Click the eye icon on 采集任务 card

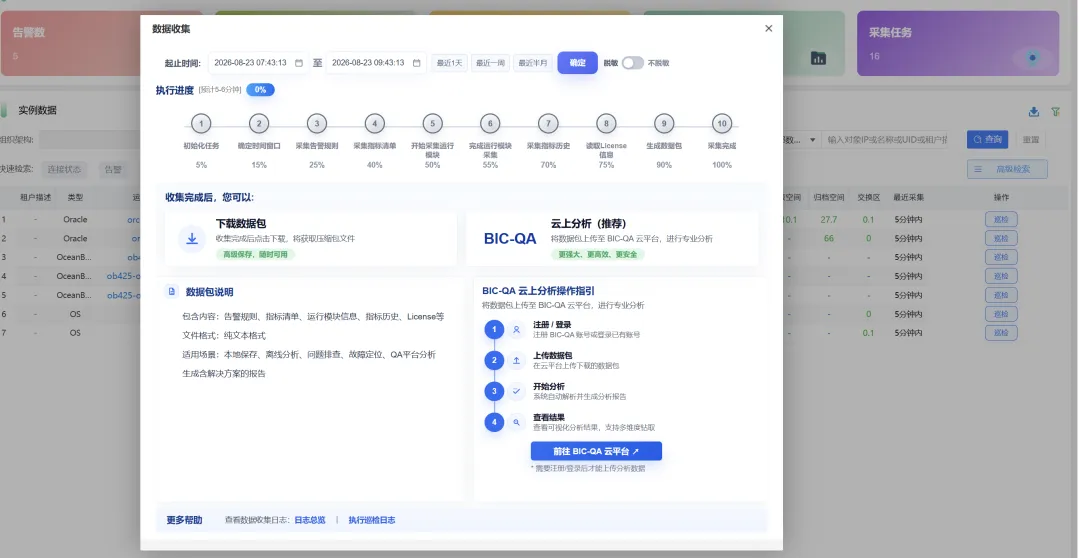[1032, 58]
